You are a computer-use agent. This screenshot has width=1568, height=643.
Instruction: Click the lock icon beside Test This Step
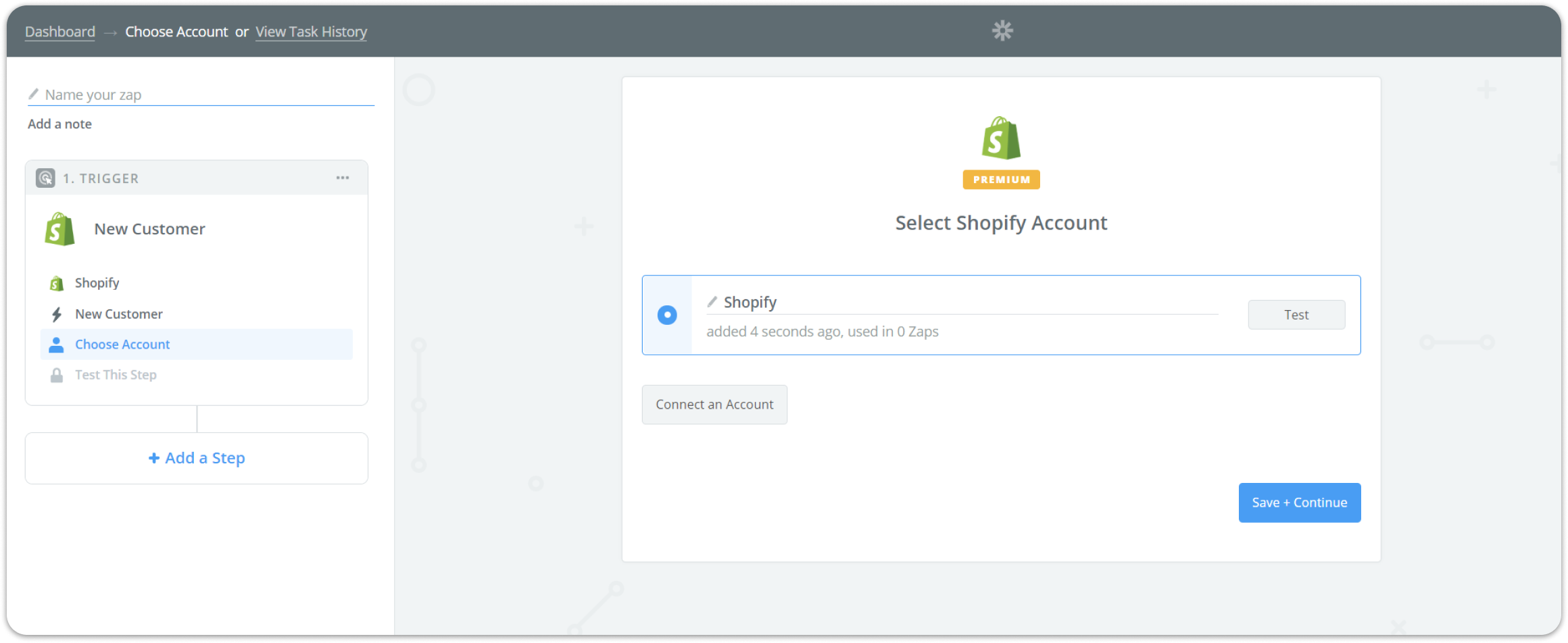click(x=57, y=375)
